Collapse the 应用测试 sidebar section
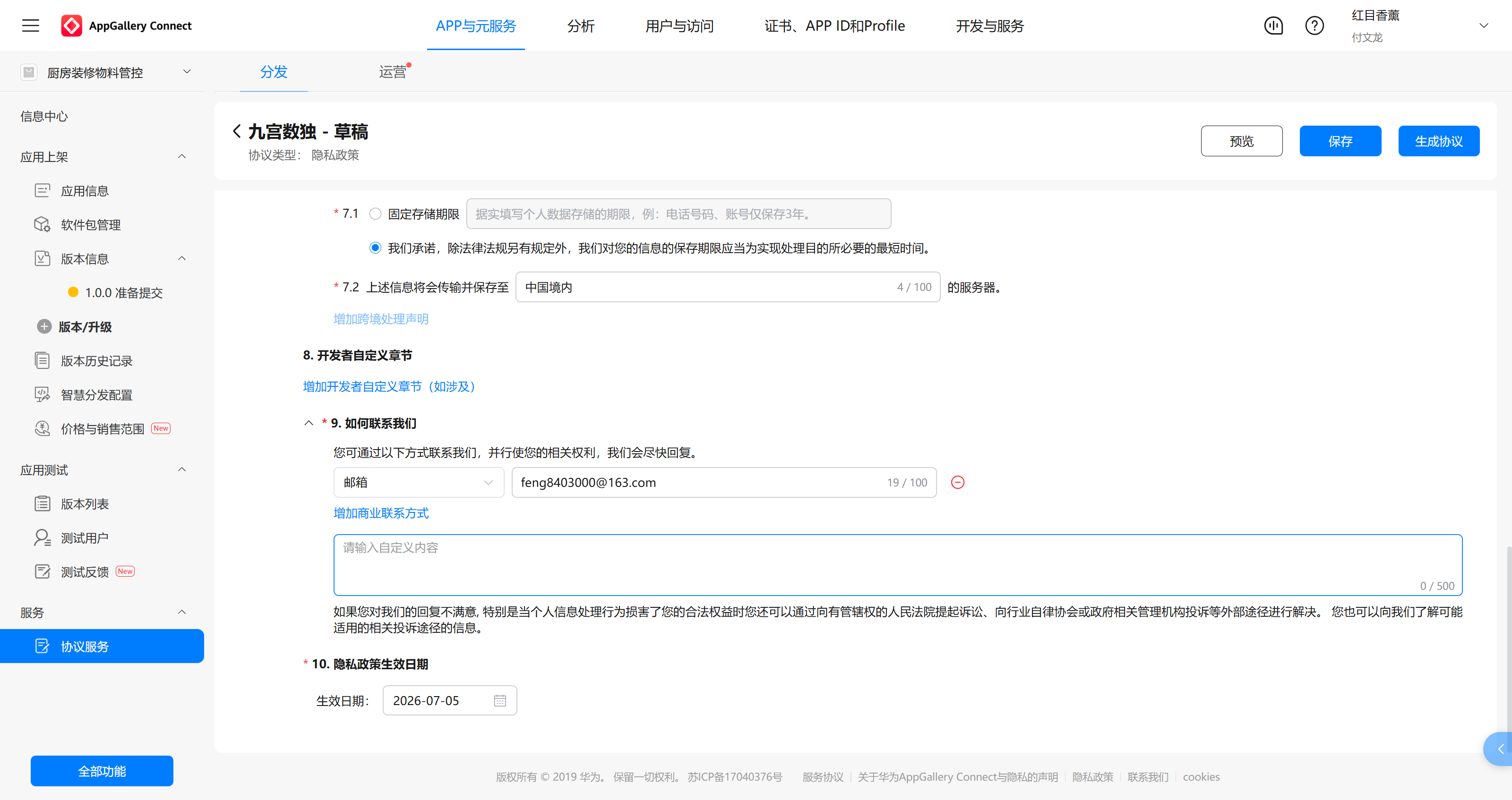This screenshot has width=1512, height=800. (182, 470)
